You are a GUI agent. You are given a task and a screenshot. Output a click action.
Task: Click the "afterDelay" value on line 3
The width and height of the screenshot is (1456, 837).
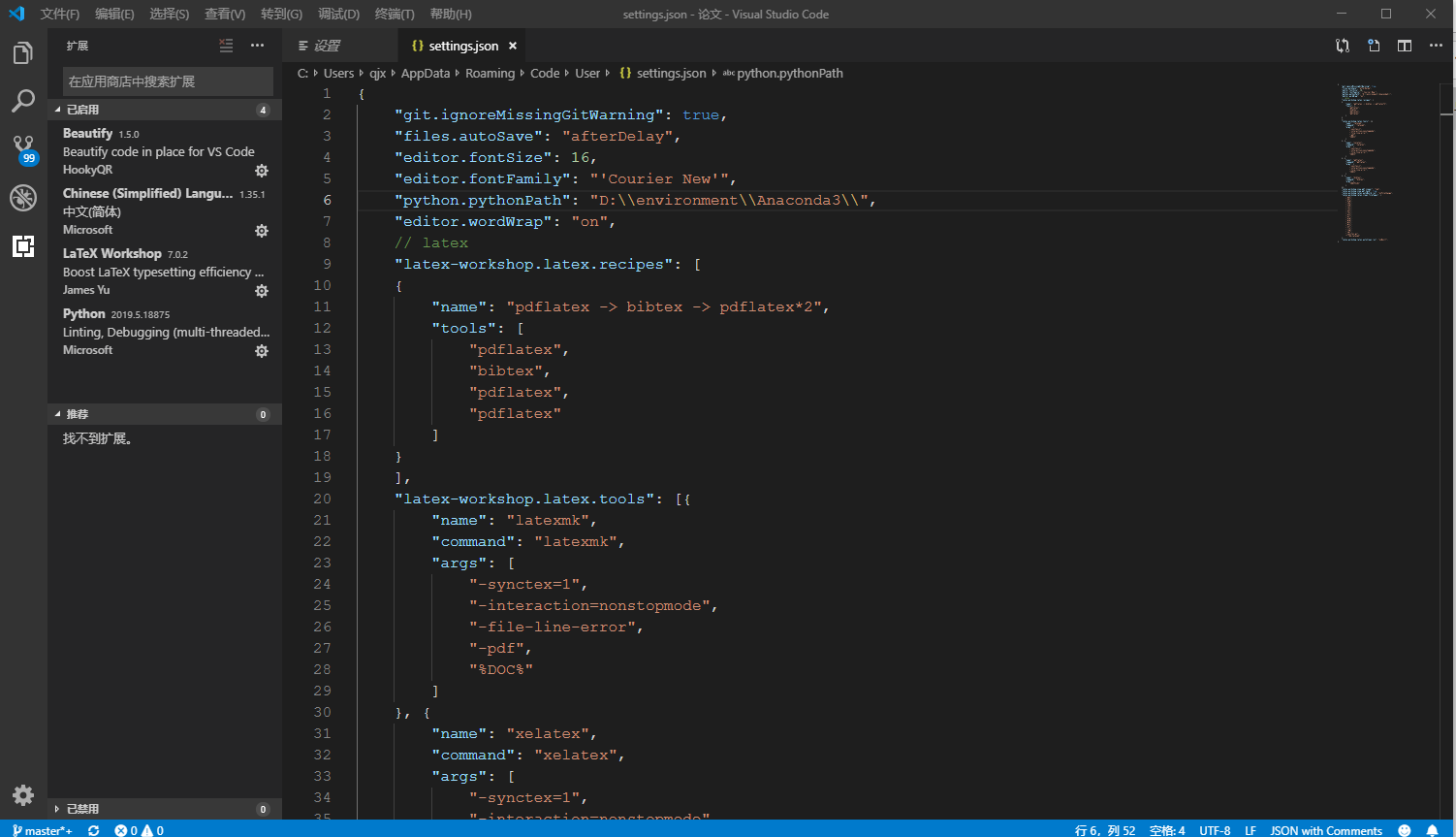(617, 136)
